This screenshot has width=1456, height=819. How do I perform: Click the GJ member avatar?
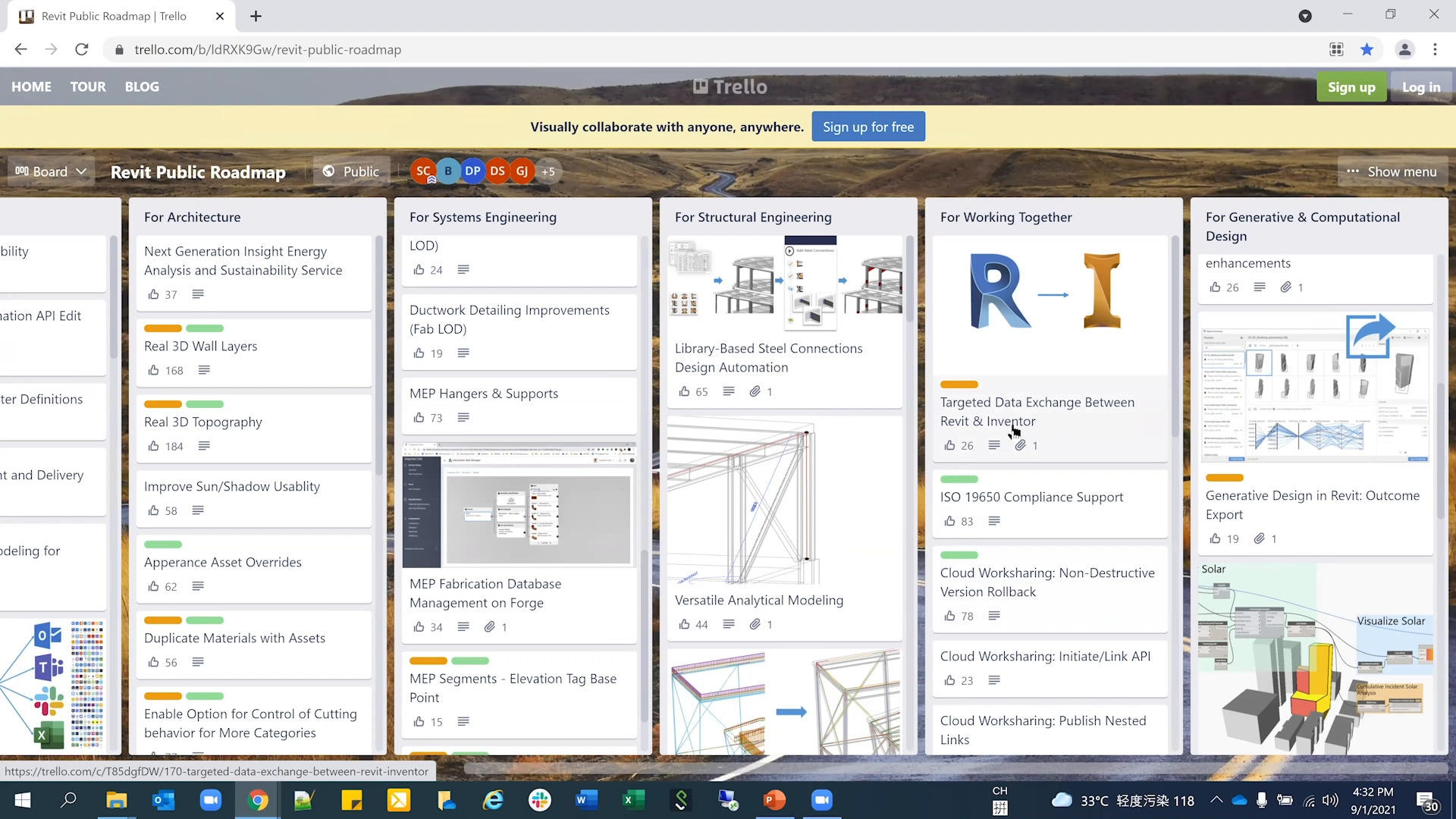pos(522,171)
